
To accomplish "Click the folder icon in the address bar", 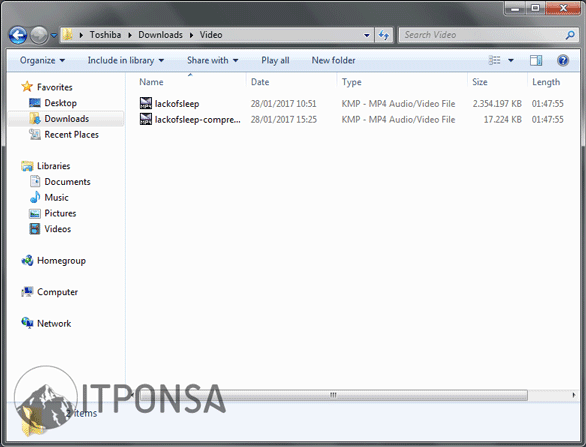I will pos(68,35).
